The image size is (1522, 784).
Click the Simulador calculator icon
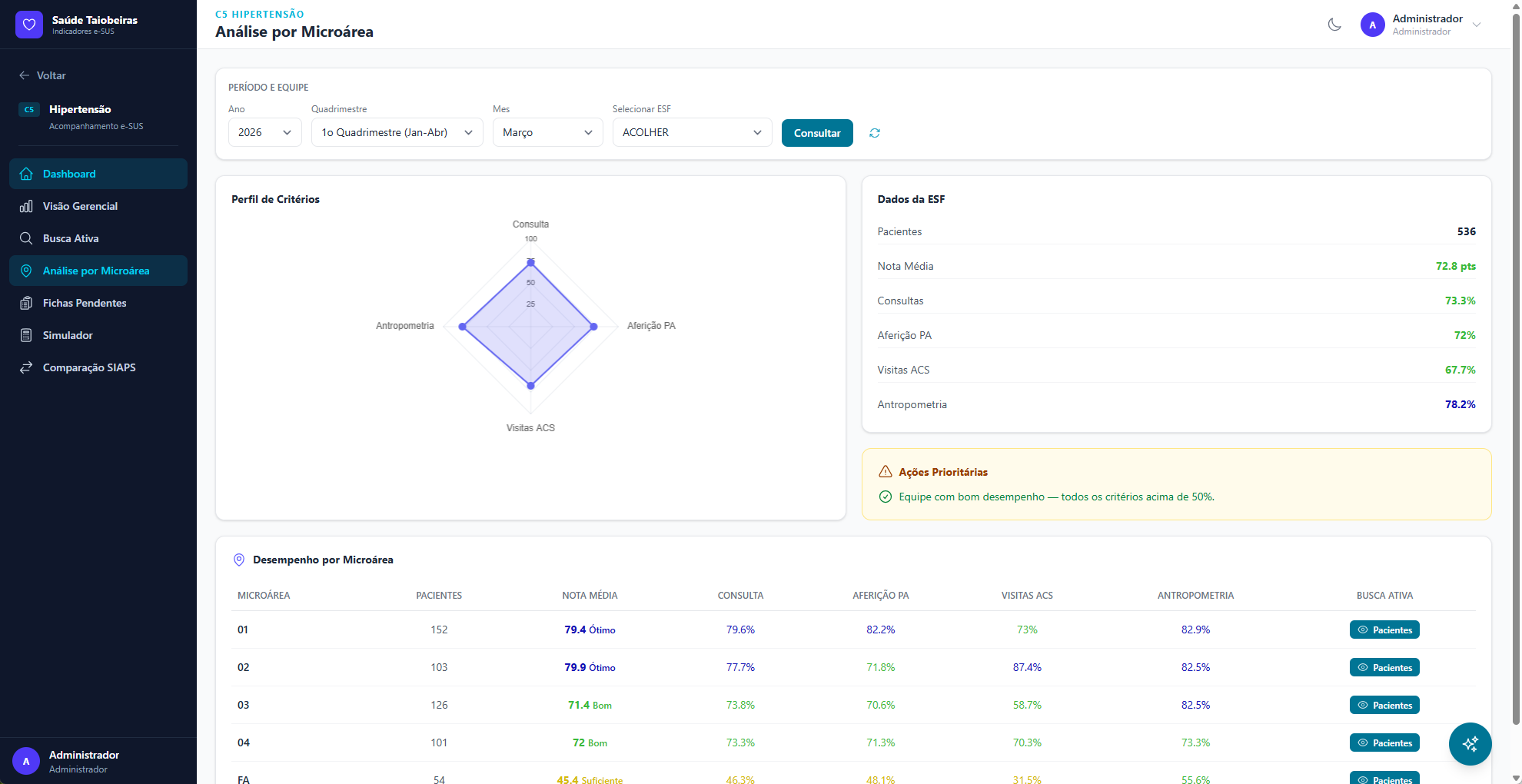26,335
